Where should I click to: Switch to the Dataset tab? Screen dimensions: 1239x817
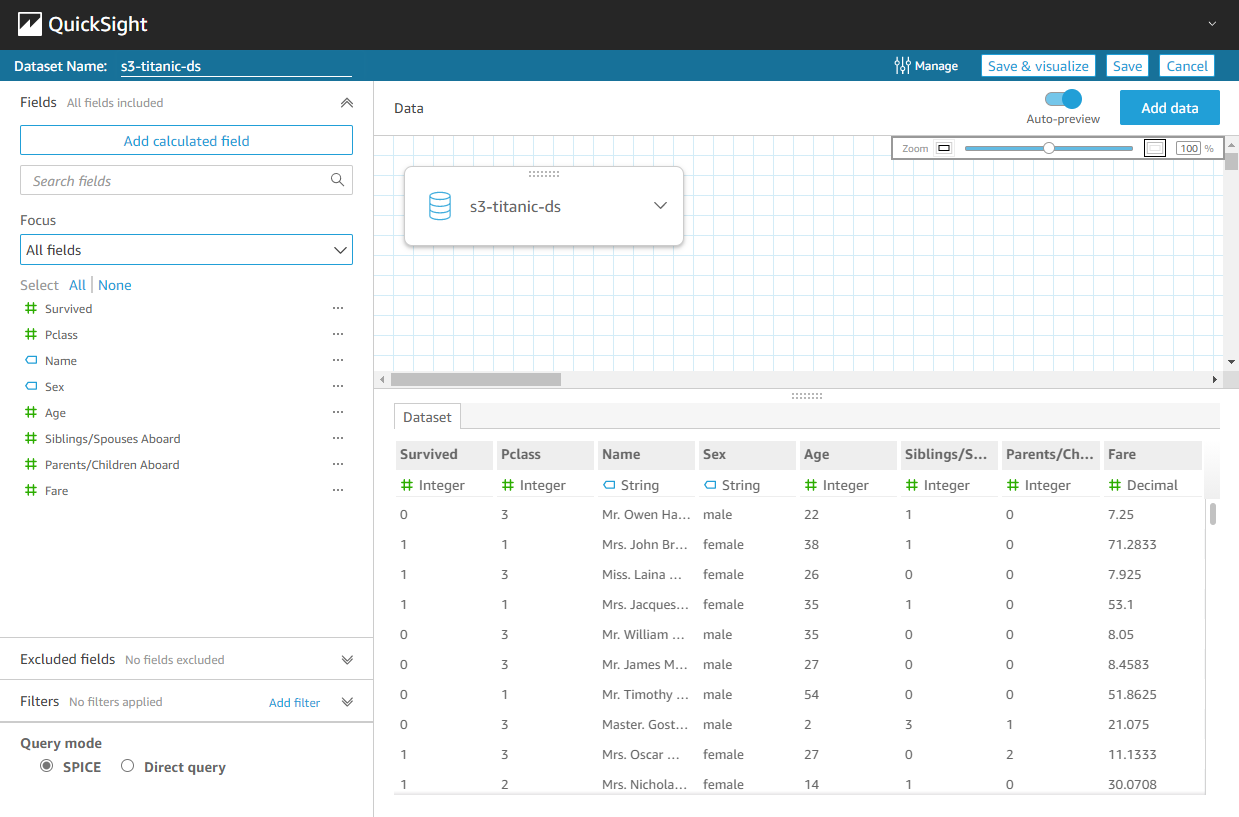(427, 417)
